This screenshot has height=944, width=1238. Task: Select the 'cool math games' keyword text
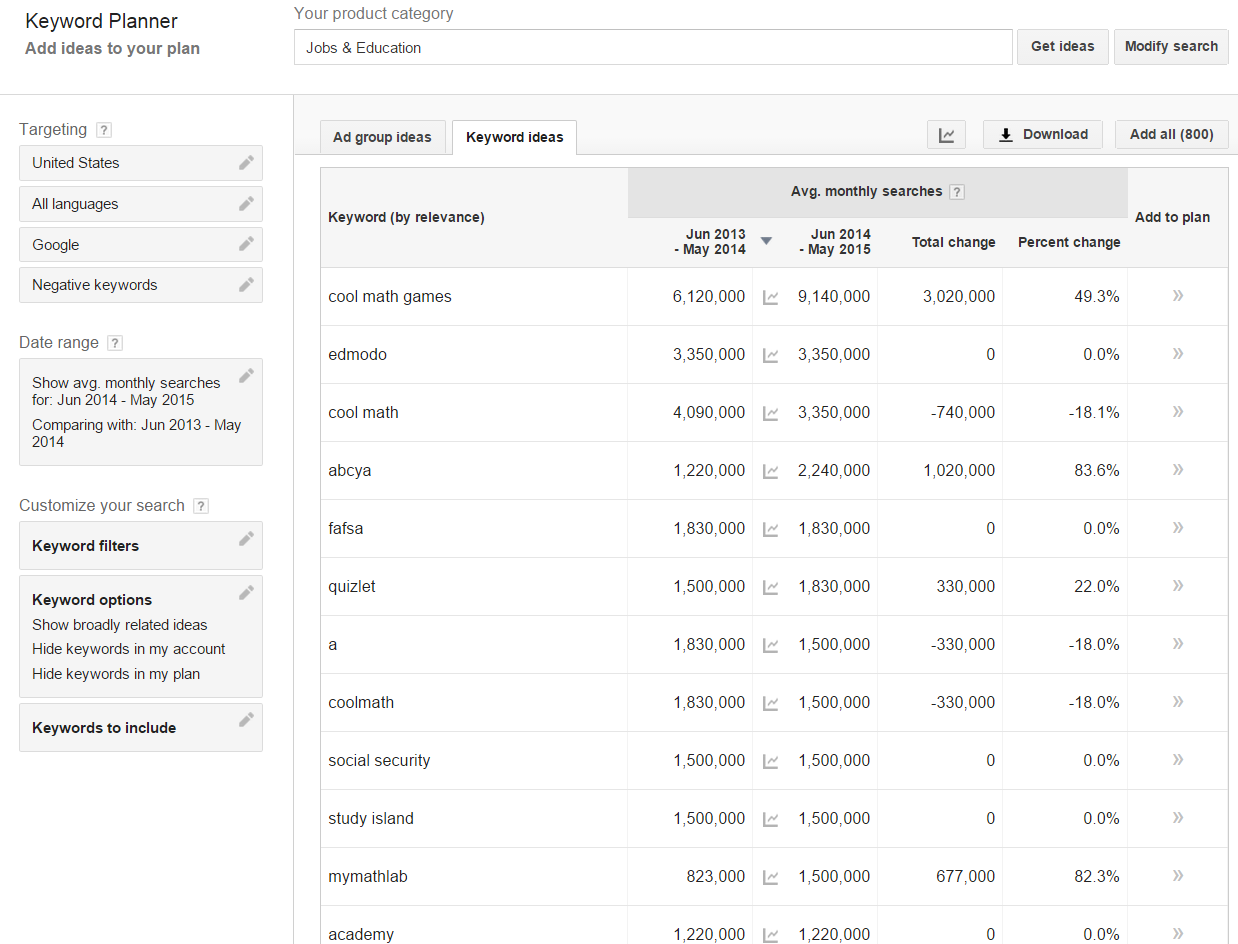[x=390, y=297]
